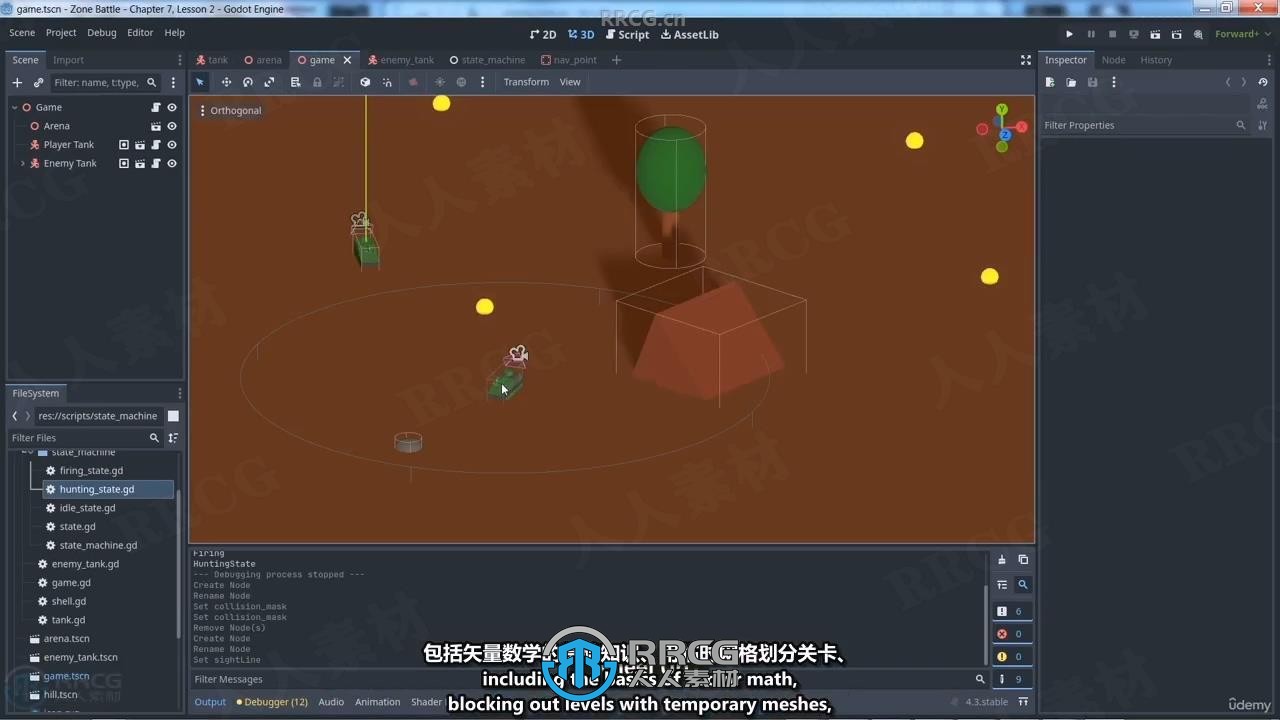Click Run Specific Scene icon
This screenshot has width=1280, height=720.
1176,34
